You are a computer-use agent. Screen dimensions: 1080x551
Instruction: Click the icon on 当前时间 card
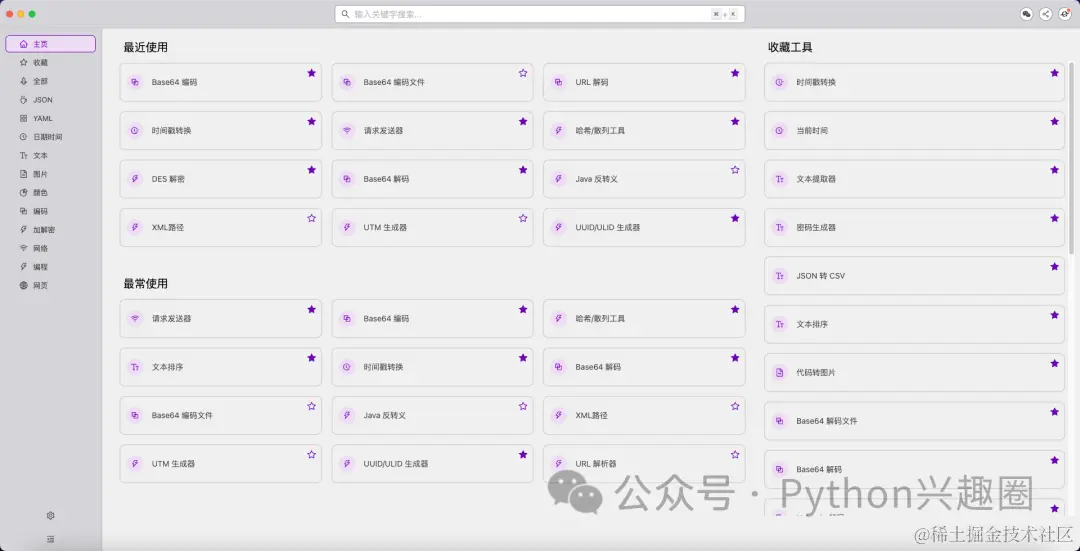780,130
